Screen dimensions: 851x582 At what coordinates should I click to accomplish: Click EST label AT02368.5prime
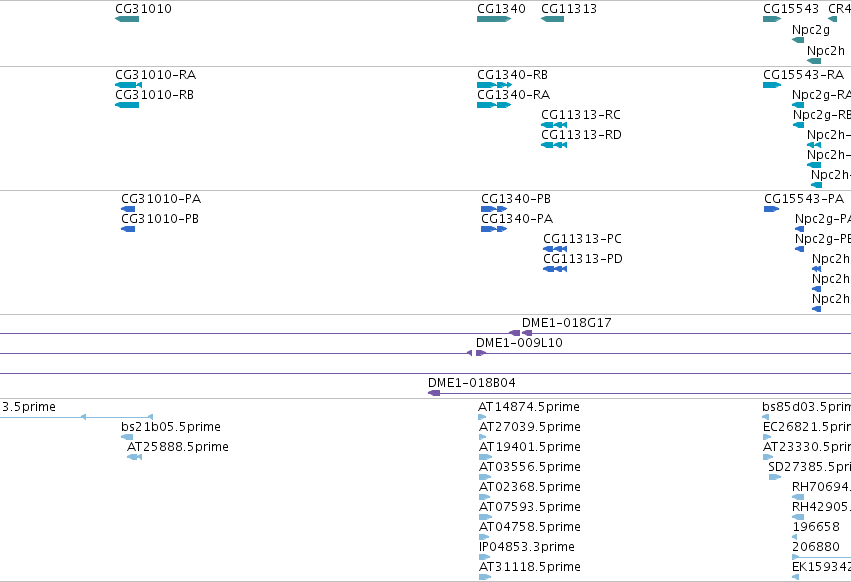tap(530, 487)
